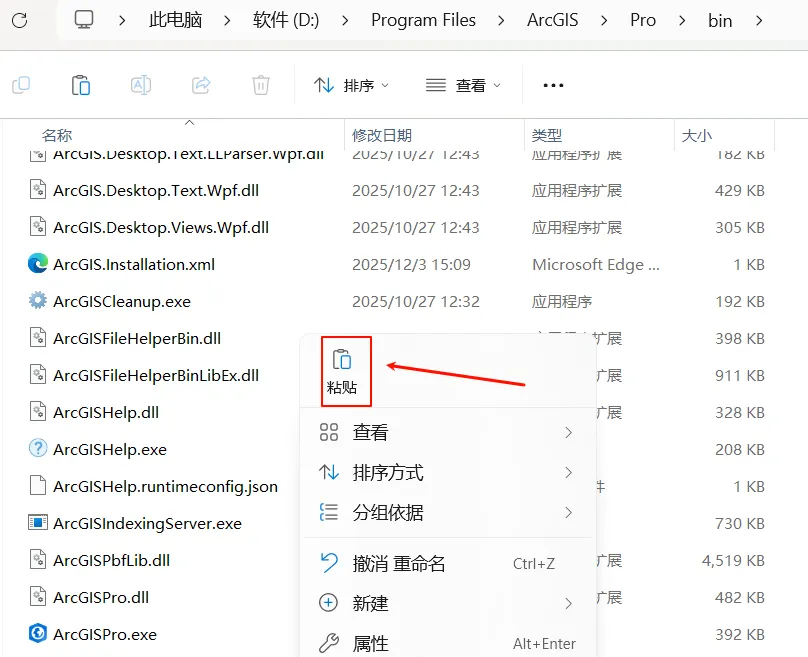Click the blue ArcGISPro.exe application icon
Screen dimensions: 808x657
coord(38,633)
